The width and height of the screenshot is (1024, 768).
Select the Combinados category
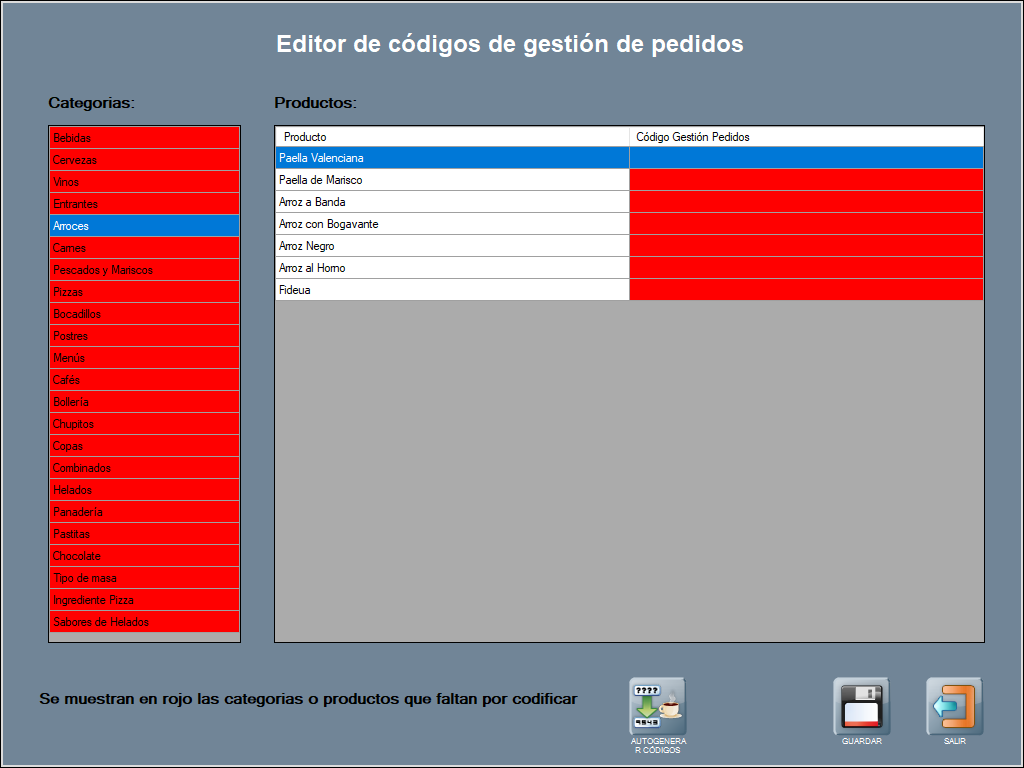click(x=145, y=468)
